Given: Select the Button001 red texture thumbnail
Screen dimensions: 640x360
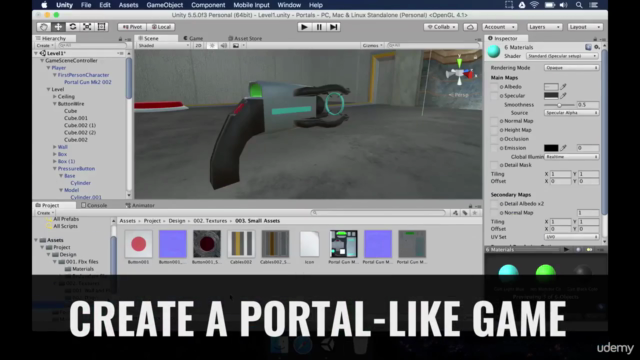Looking at the screenshot, I should click(x=138, y=244).
